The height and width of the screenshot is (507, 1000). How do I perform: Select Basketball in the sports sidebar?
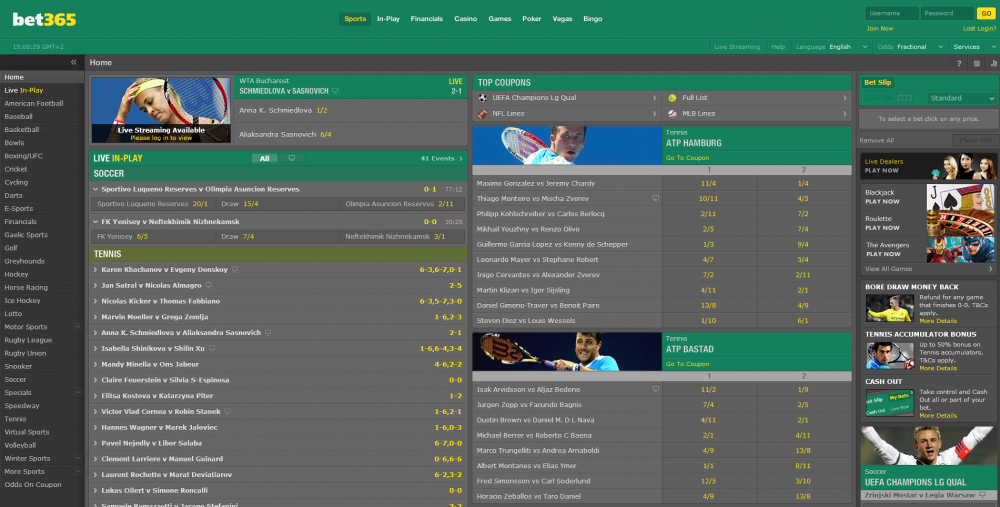click(22, 129)
